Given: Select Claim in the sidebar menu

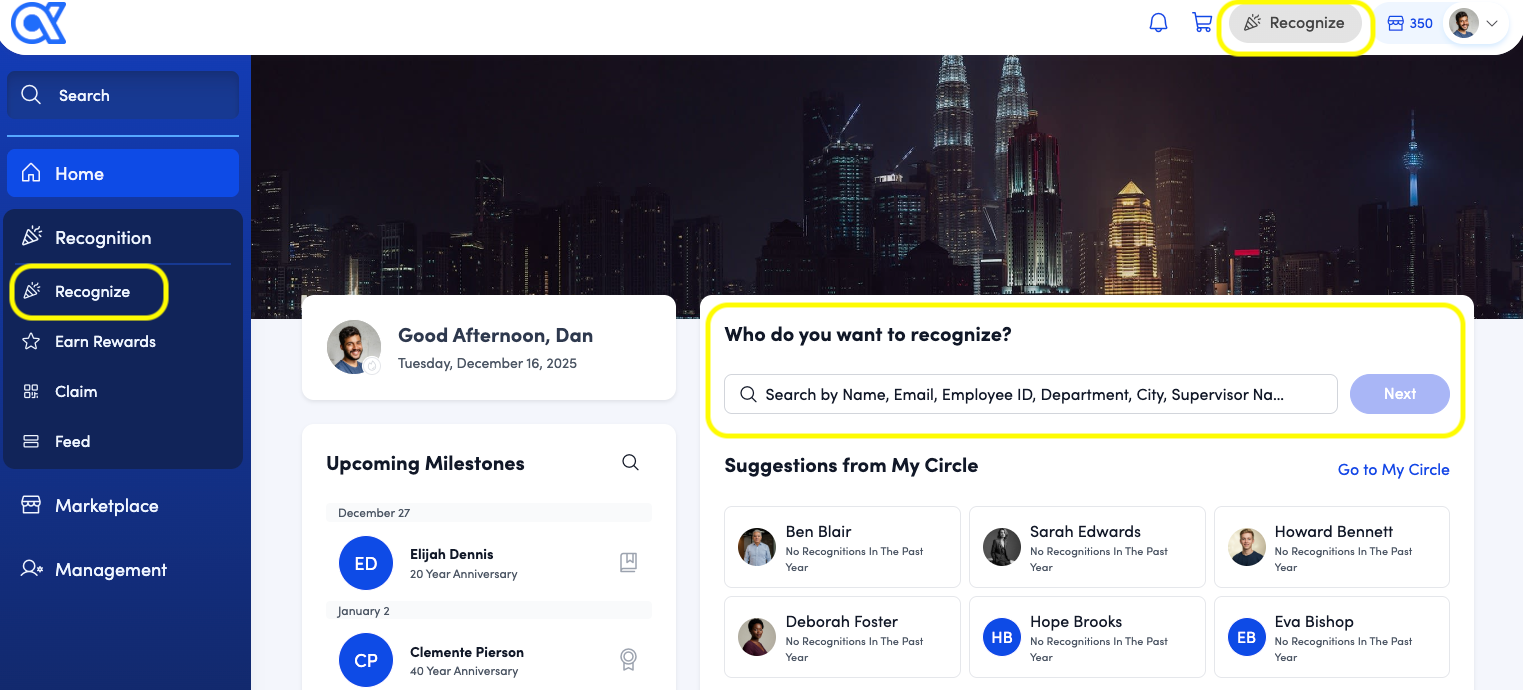Looking at the screenshot, I should pyautogui.click(x=76, y=392).
